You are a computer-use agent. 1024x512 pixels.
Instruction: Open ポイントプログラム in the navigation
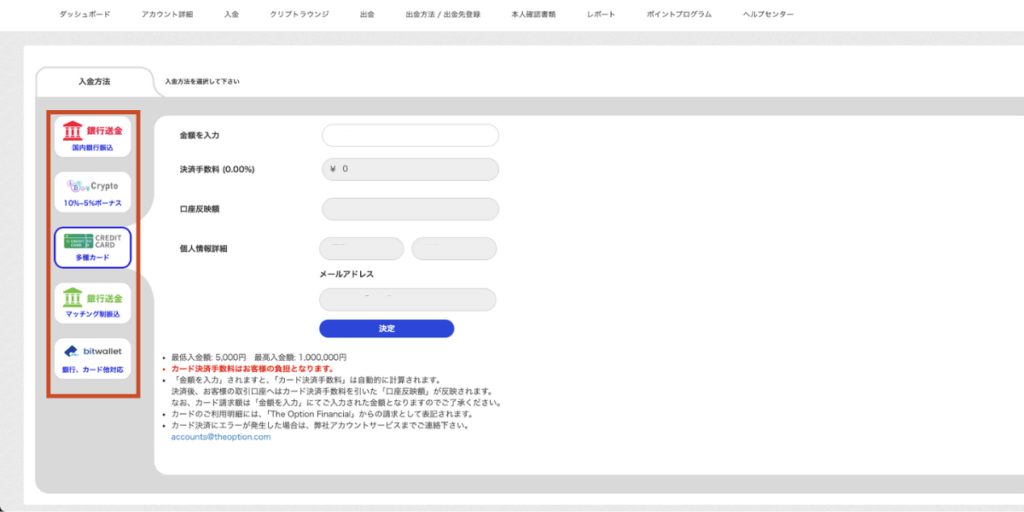[679, 14]
